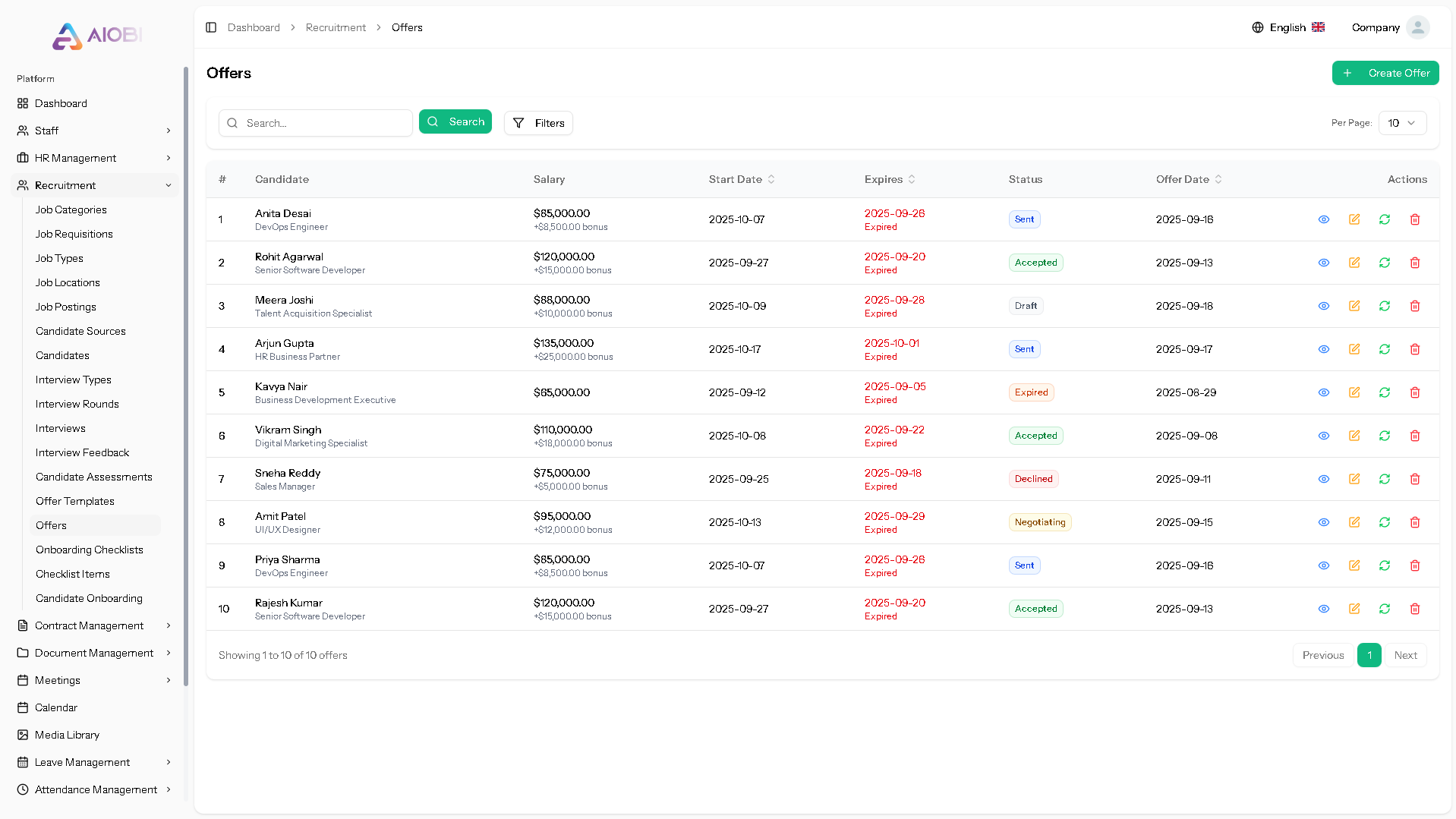Click refresh icon for Meera Joshi's offer
The image size is (1456, 819).
tap(1384, 306)
